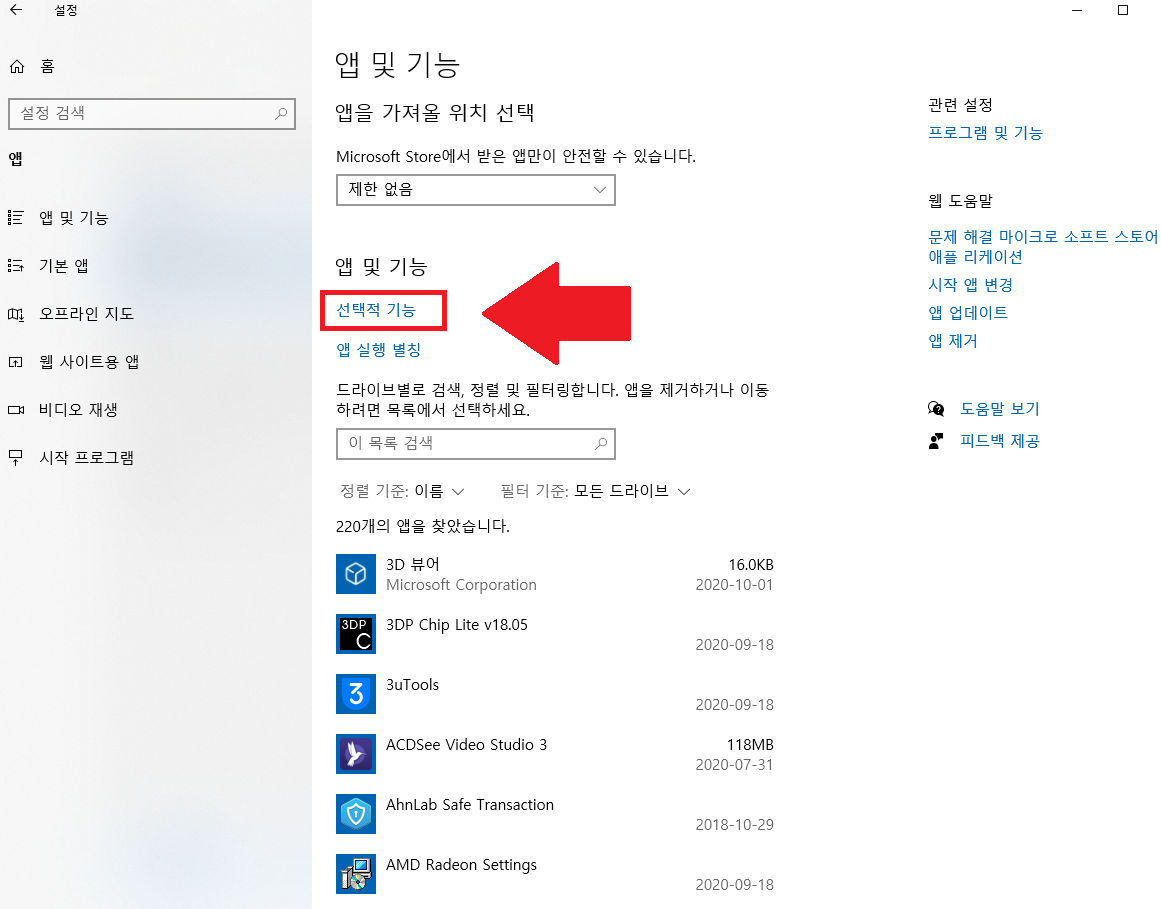
Task: Focus the 이 목록 검색 input field
Action: pyautogui.click(x=475, y=443)
